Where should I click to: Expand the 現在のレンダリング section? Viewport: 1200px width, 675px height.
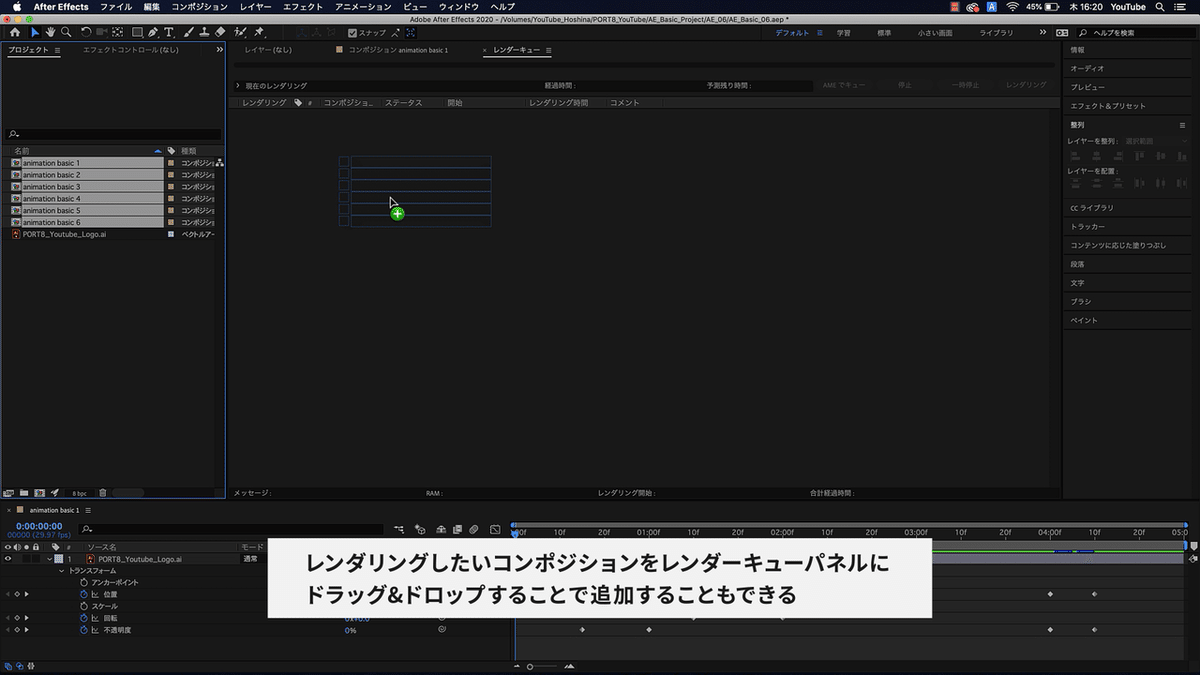(x=237, y=86)
